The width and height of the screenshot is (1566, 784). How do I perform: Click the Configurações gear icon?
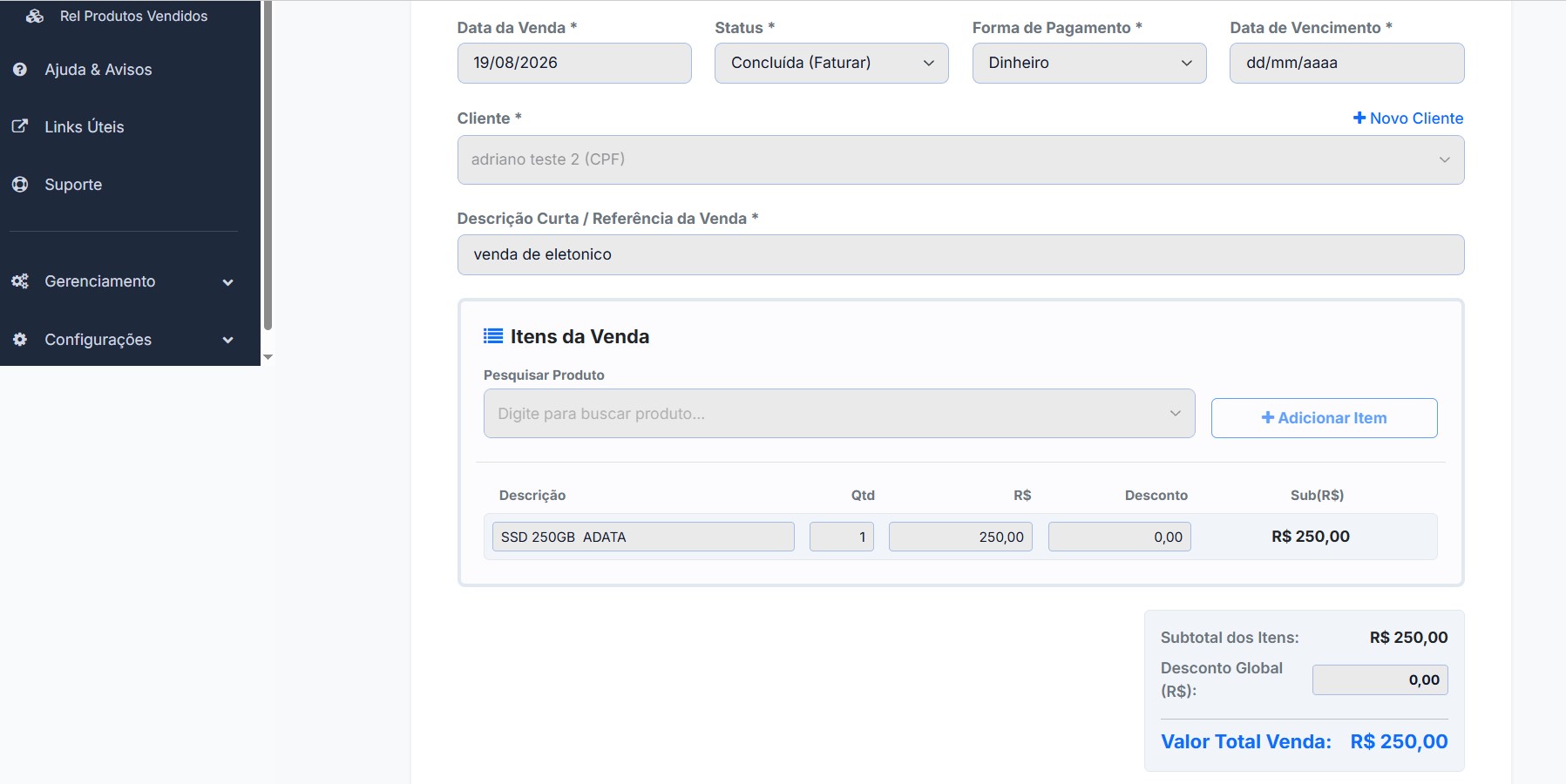(20, 339)
